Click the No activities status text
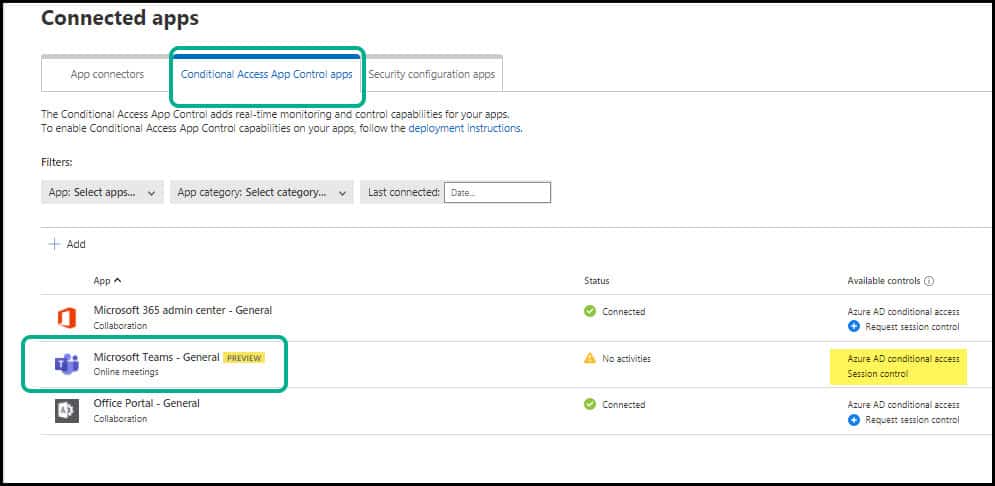Viewport: 995px width, 486px height. coord(626,358)
